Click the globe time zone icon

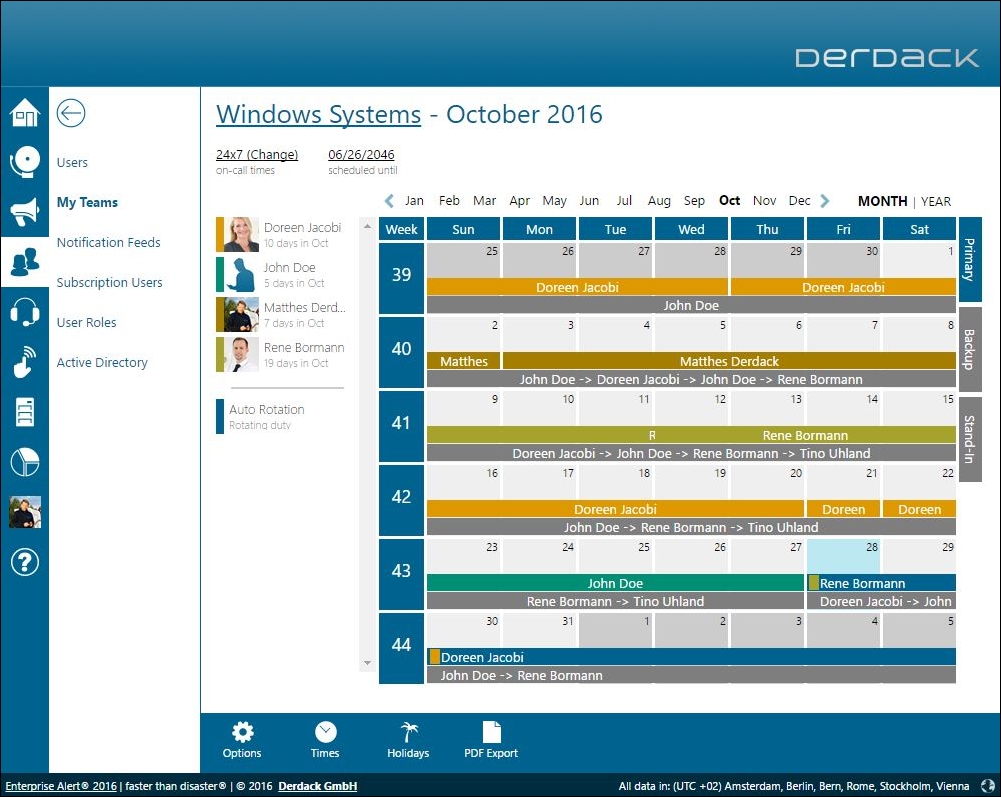tap(987, 786)
